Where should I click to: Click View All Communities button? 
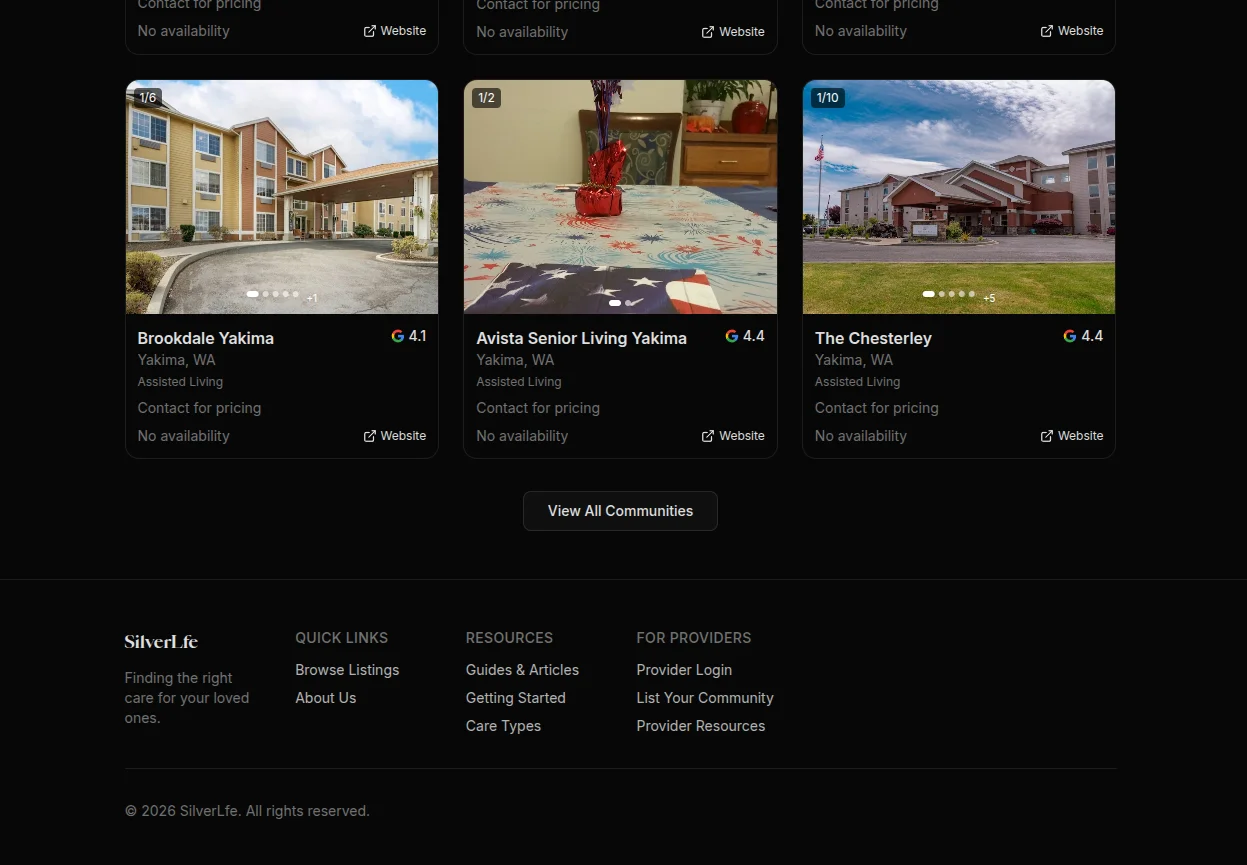coord(620,511)
